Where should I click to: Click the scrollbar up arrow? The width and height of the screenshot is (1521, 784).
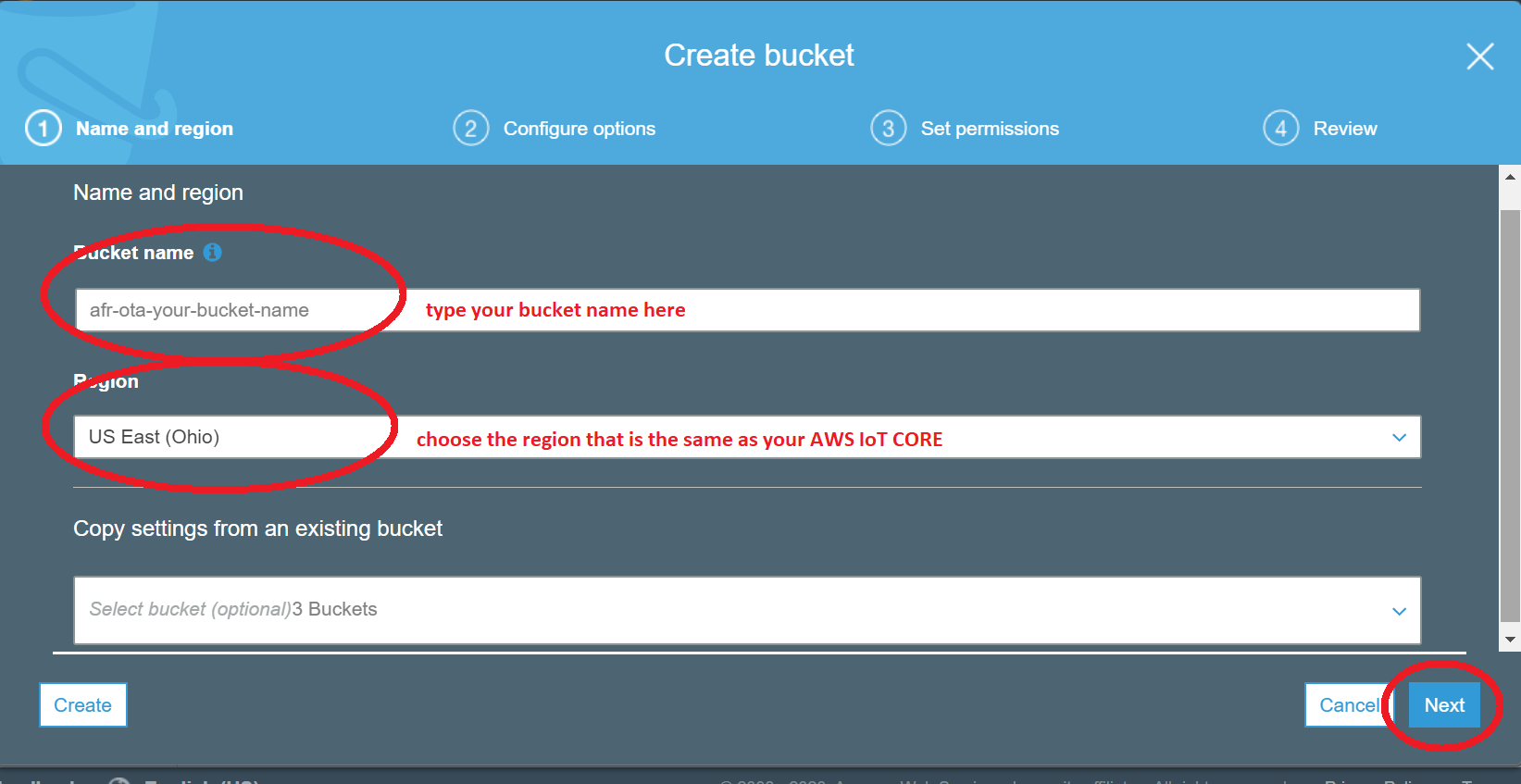click(1510, 176)
